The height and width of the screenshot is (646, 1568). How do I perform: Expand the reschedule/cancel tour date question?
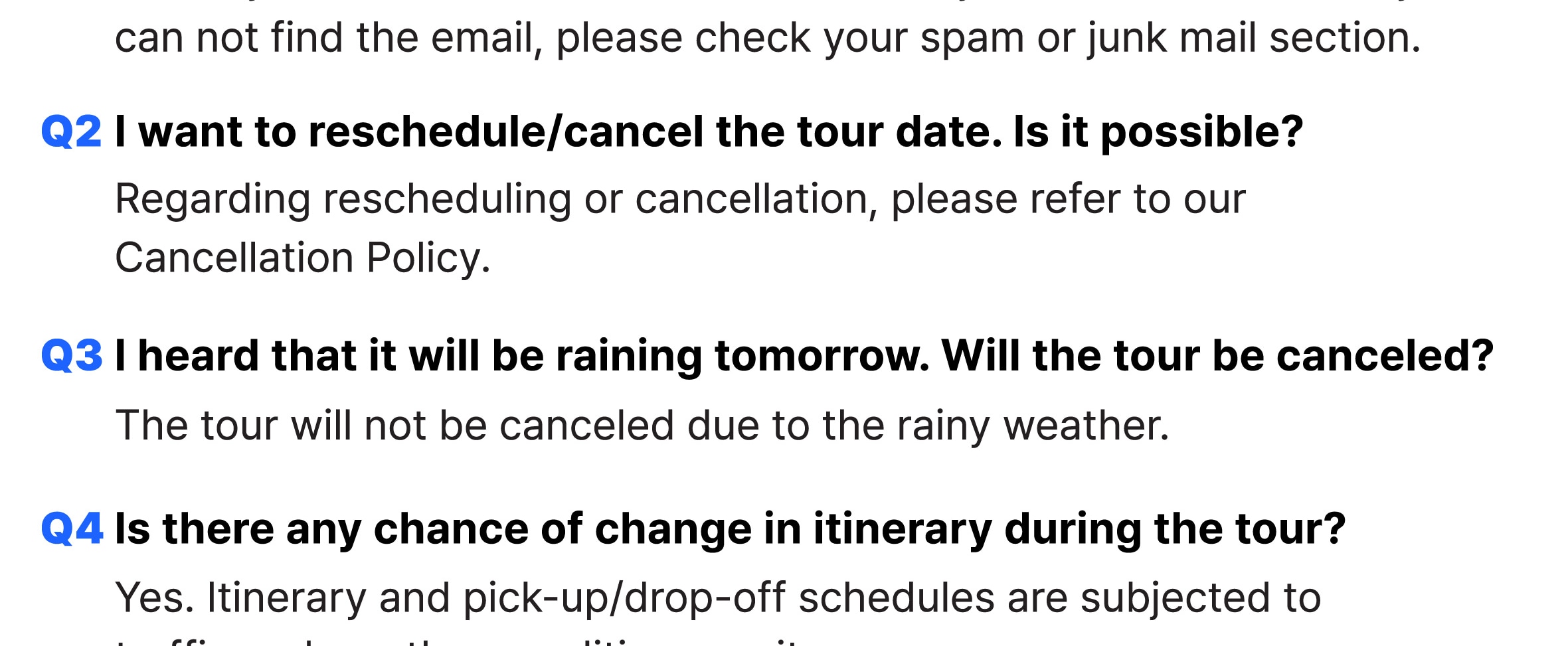(709, 133)
